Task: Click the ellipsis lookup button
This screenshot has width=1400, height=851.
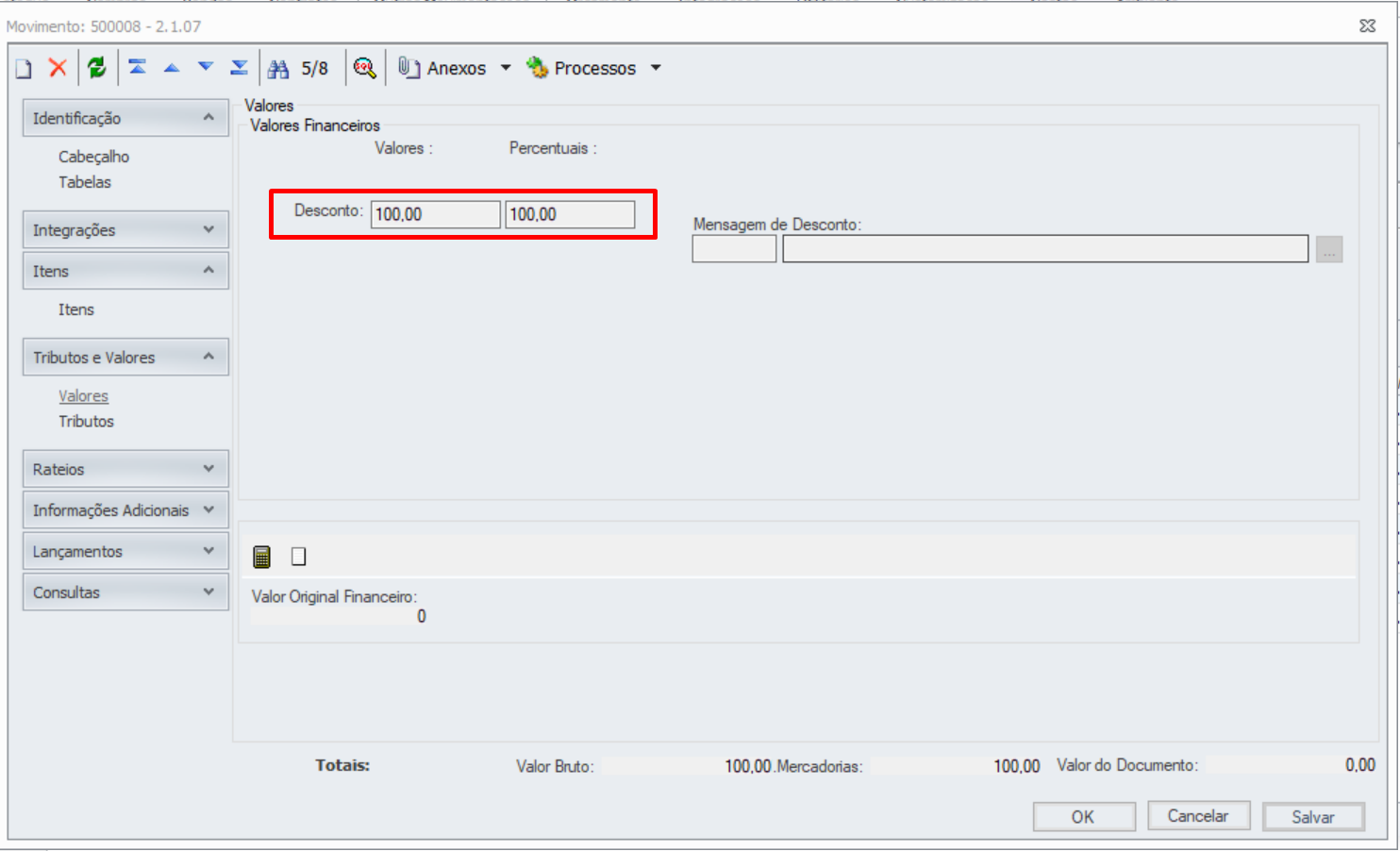Action: (1329, 249)
